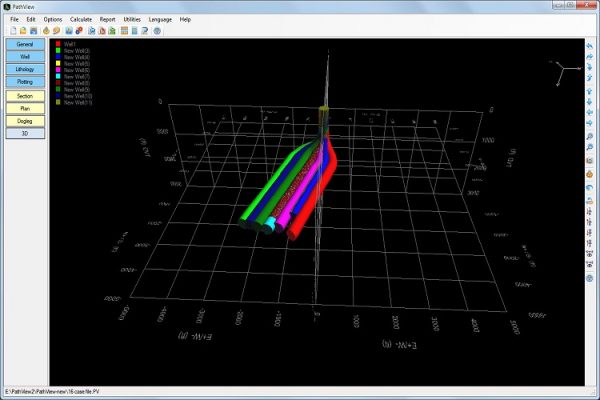Viewport: 600px width, 400px height.
Task: Switch to the Dogleg view
Action: click(25, 120)
